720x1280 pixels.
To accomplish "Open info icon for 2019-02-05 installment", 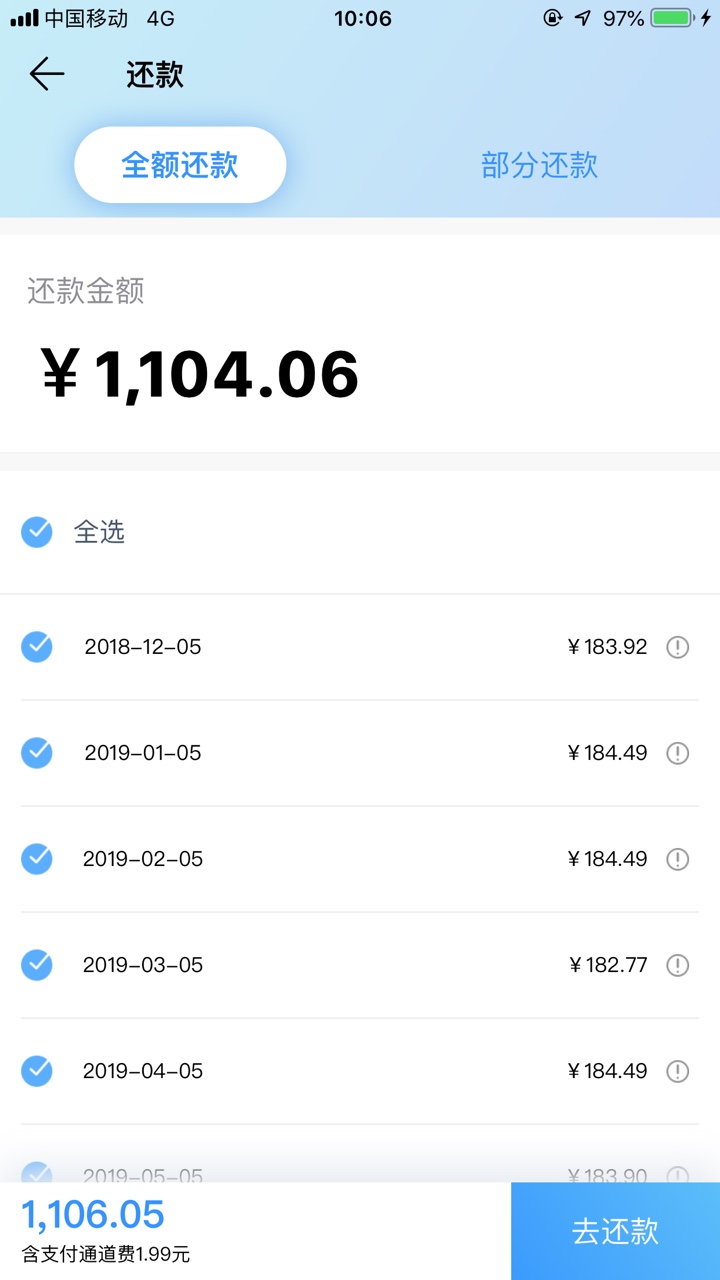I will [678, 859].
